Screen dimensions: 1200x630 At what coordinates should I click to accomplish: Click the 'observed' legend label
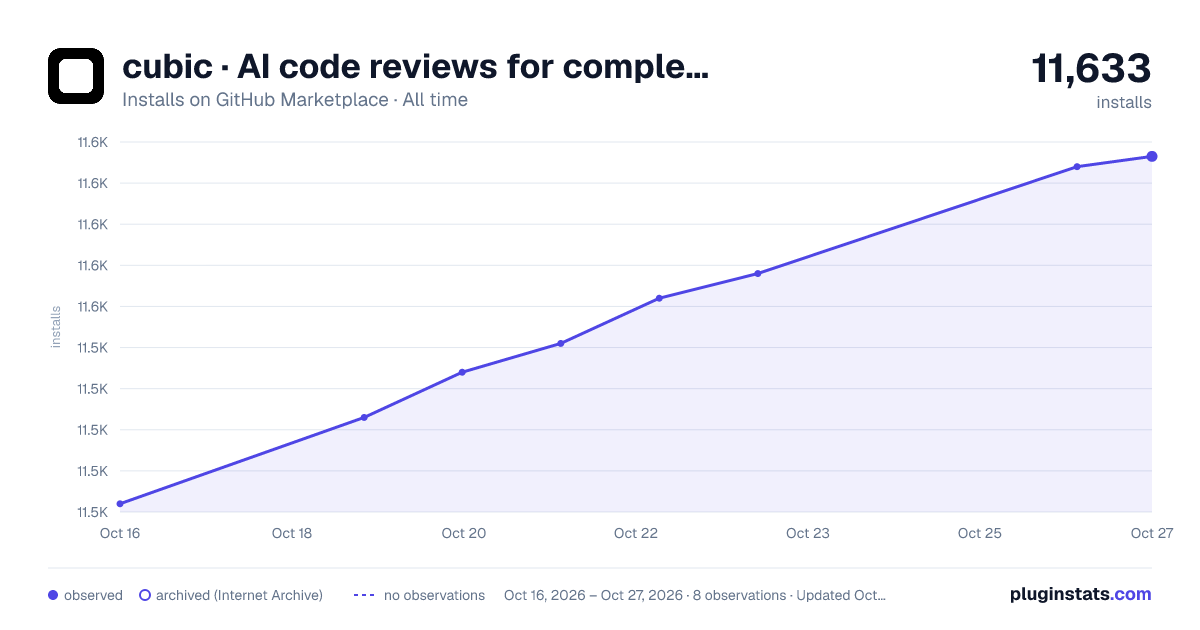(93, 595)
